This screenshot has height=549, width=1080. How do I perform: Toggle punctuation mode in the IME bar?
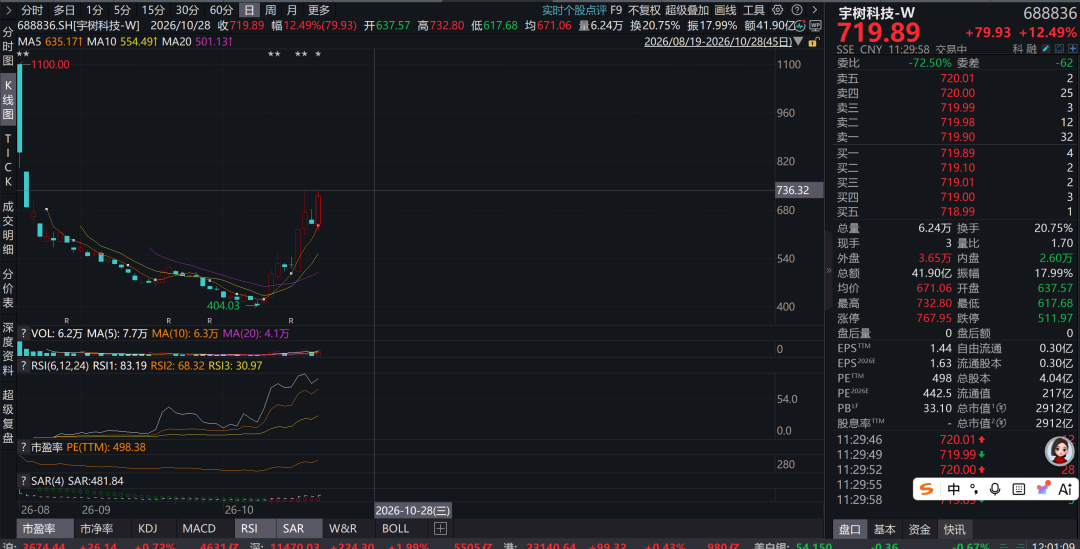pyautogui.click(x=974, y=489)
